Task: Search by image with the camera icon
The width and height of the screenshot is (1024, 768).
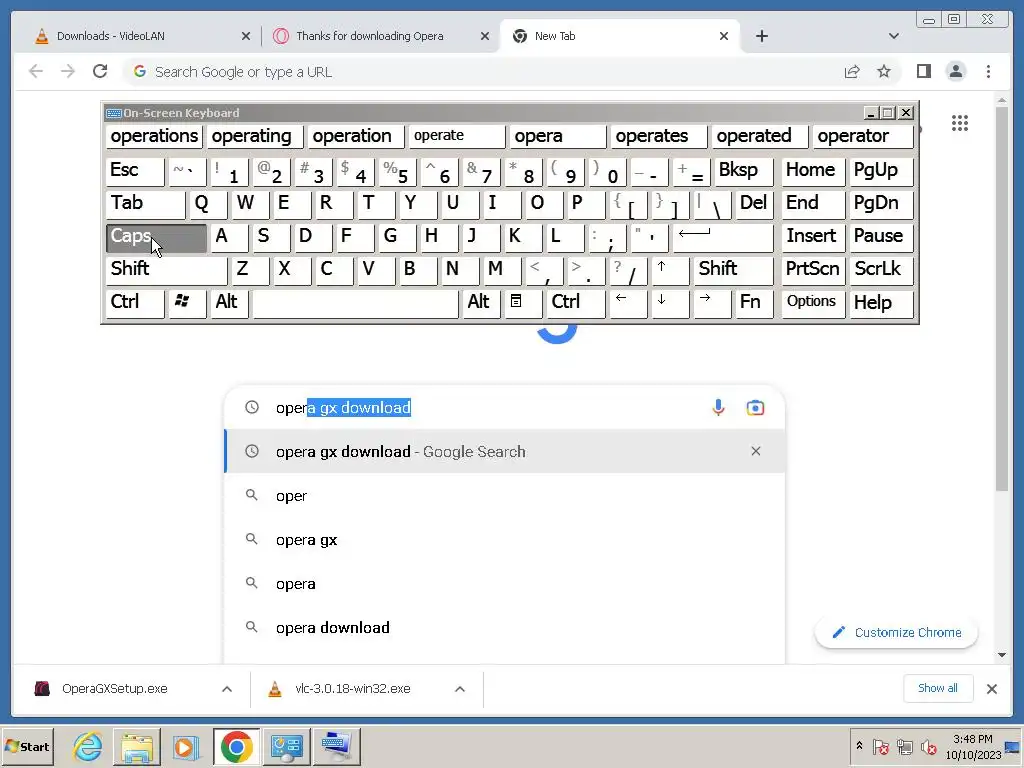Action: 755,408
